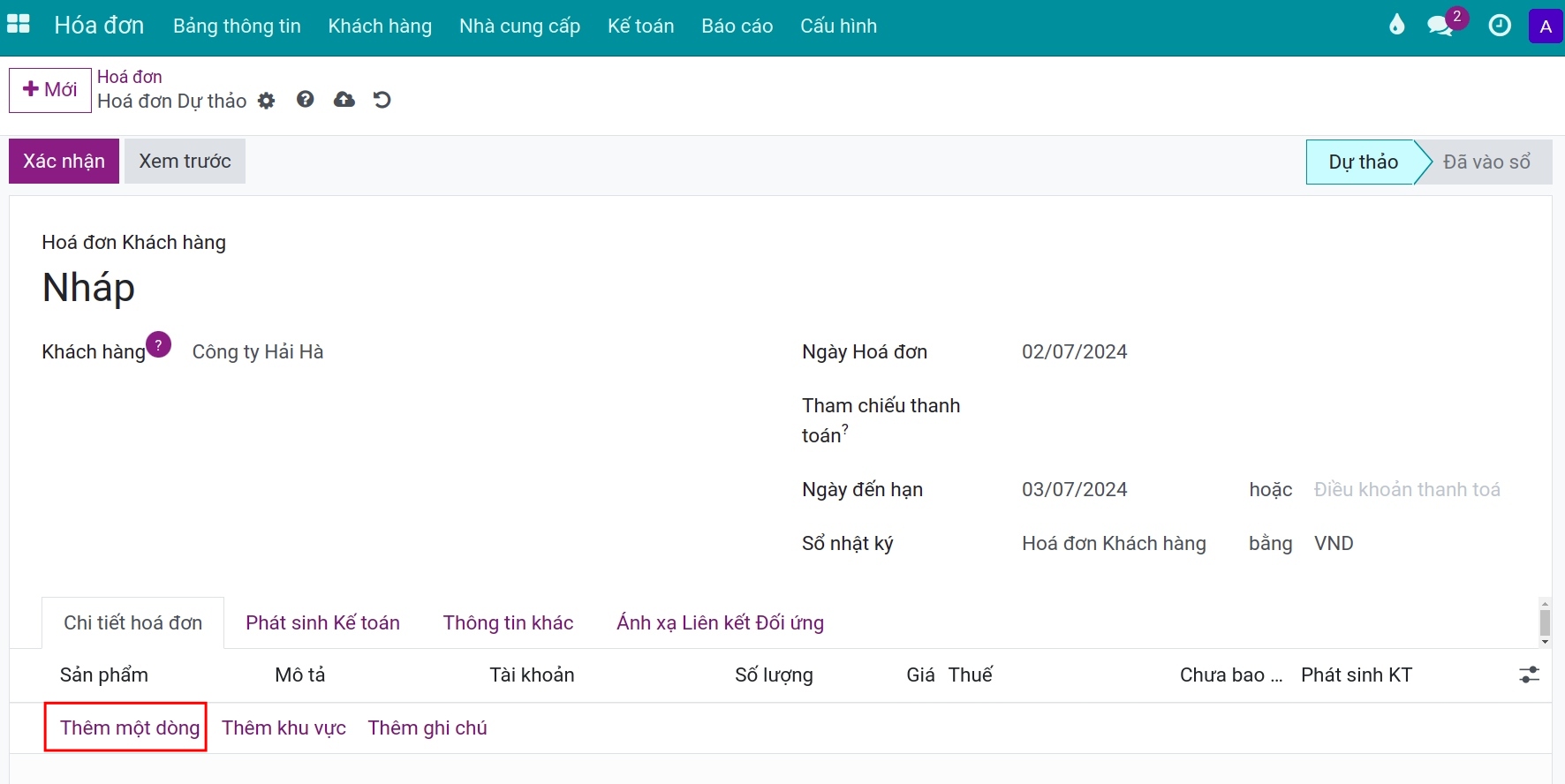1565x784 pixels.
Task: Switch to Chi tiết hoá đơn tab
Action: point(133,623)
